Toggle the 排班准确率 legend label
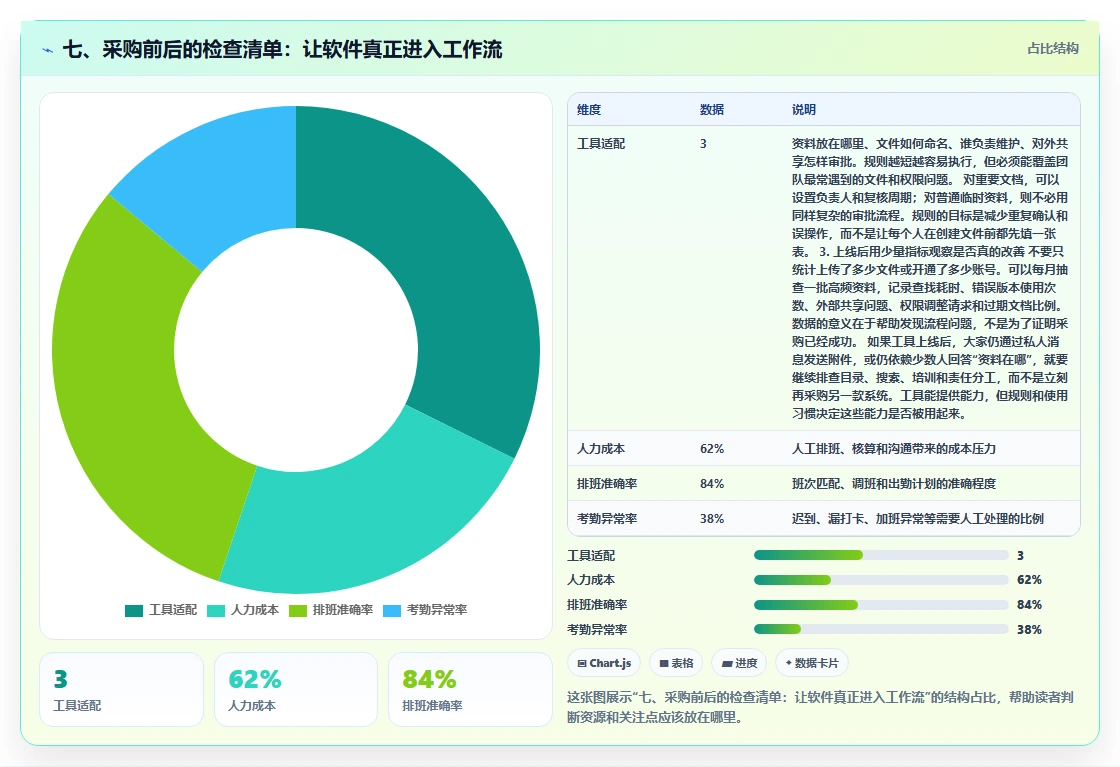 click(x=343, y=610)
